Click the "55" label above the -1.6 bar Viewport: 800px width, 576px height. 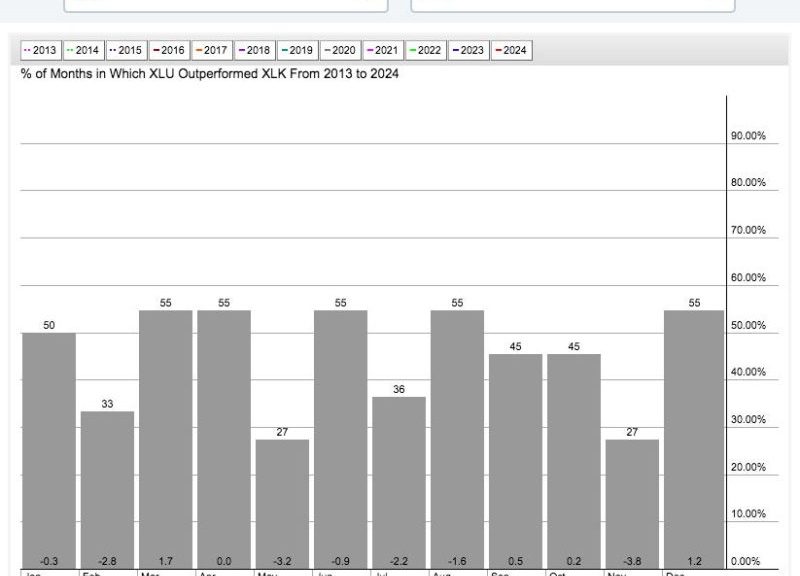[x=457, y=303]
